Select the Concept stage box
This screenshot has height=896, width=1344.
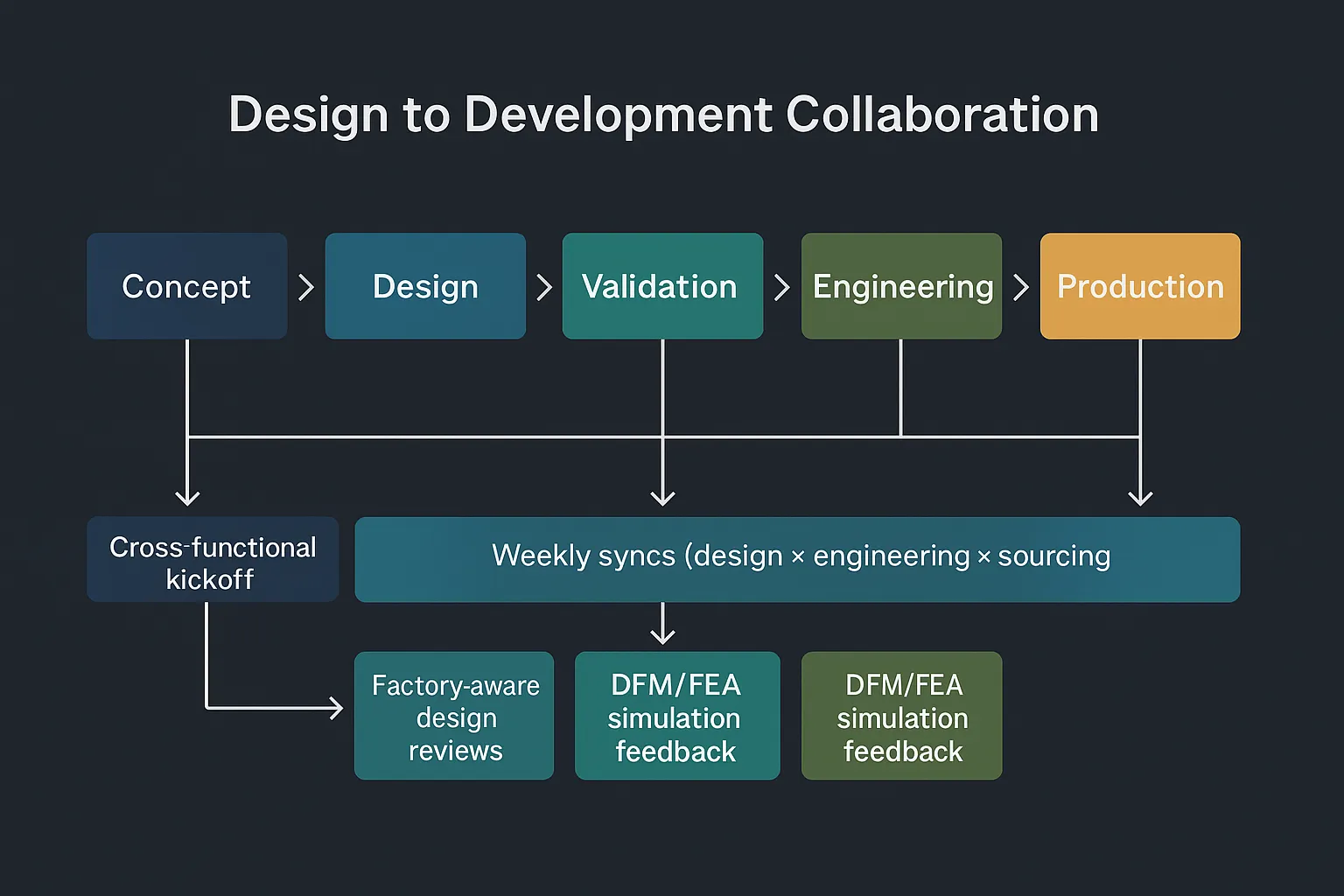click(187, 286)
